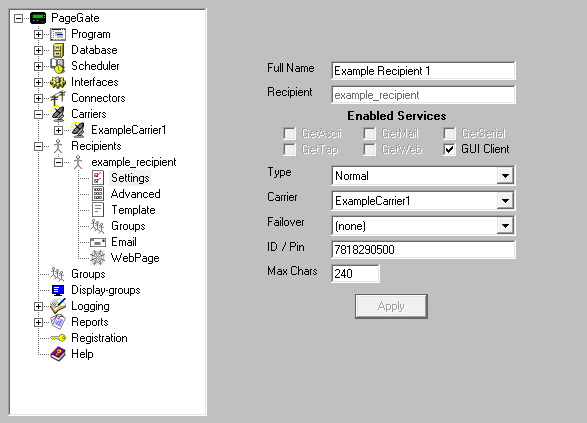
Task: Toggle the GetAscii checkbox
Action: pyautogui.click(x=289, y=133)
